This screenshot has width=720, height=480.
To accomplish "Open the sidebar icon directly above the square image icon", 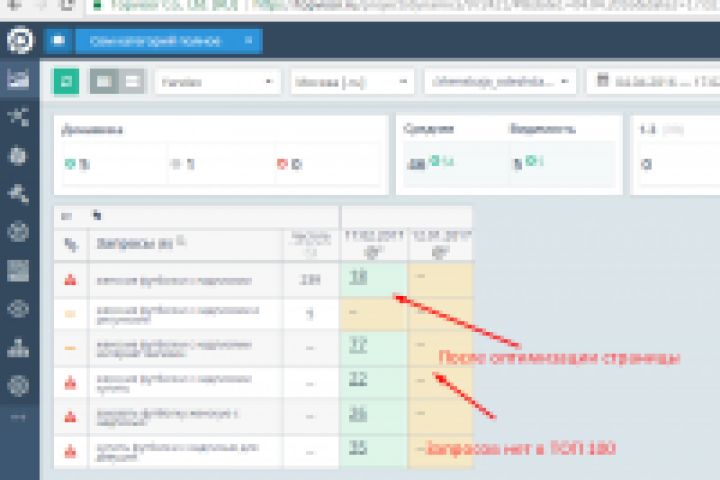I will tap(18, 232).
